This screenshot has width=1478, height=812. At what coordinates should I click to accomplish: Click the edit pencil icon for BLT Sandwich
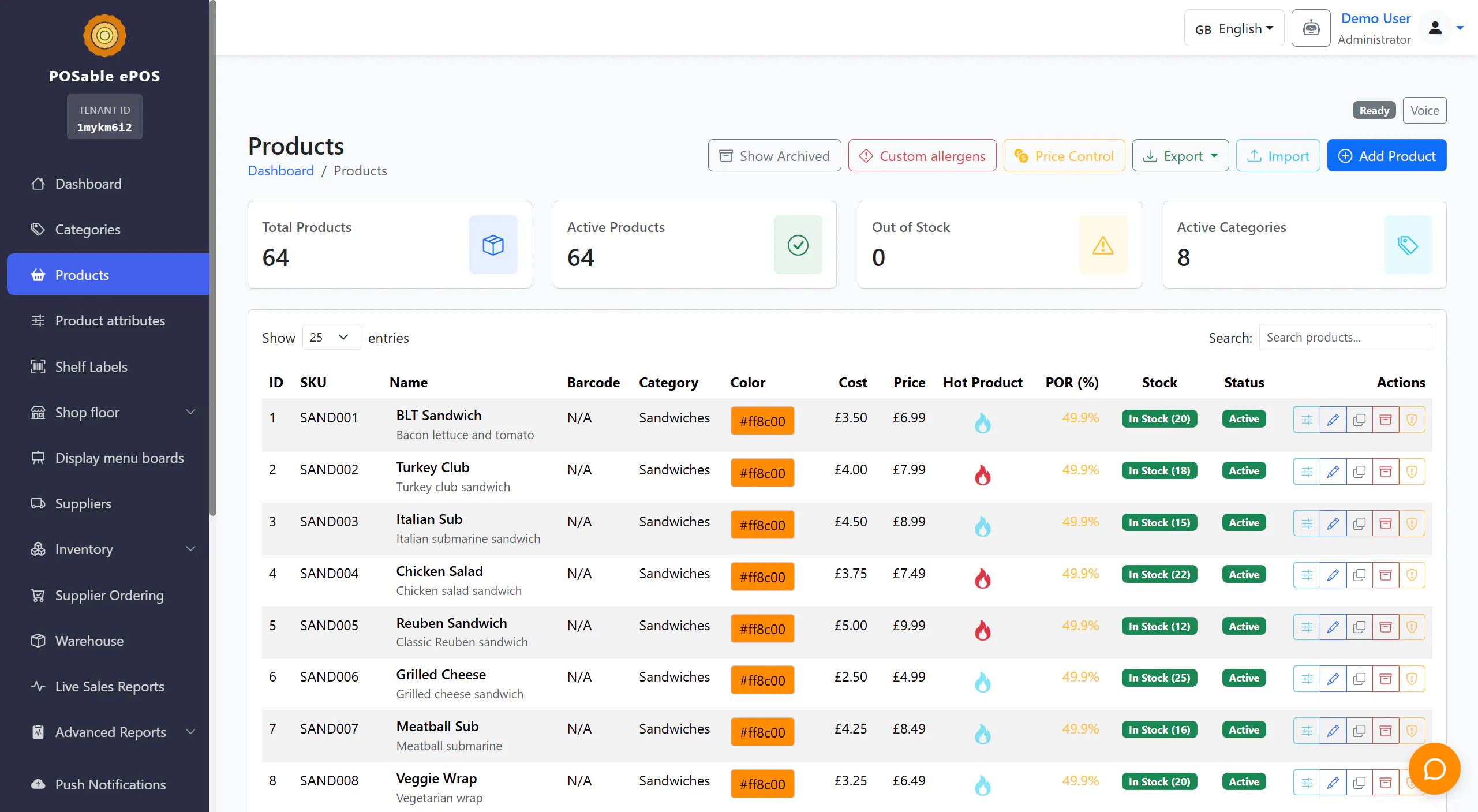1333,420
